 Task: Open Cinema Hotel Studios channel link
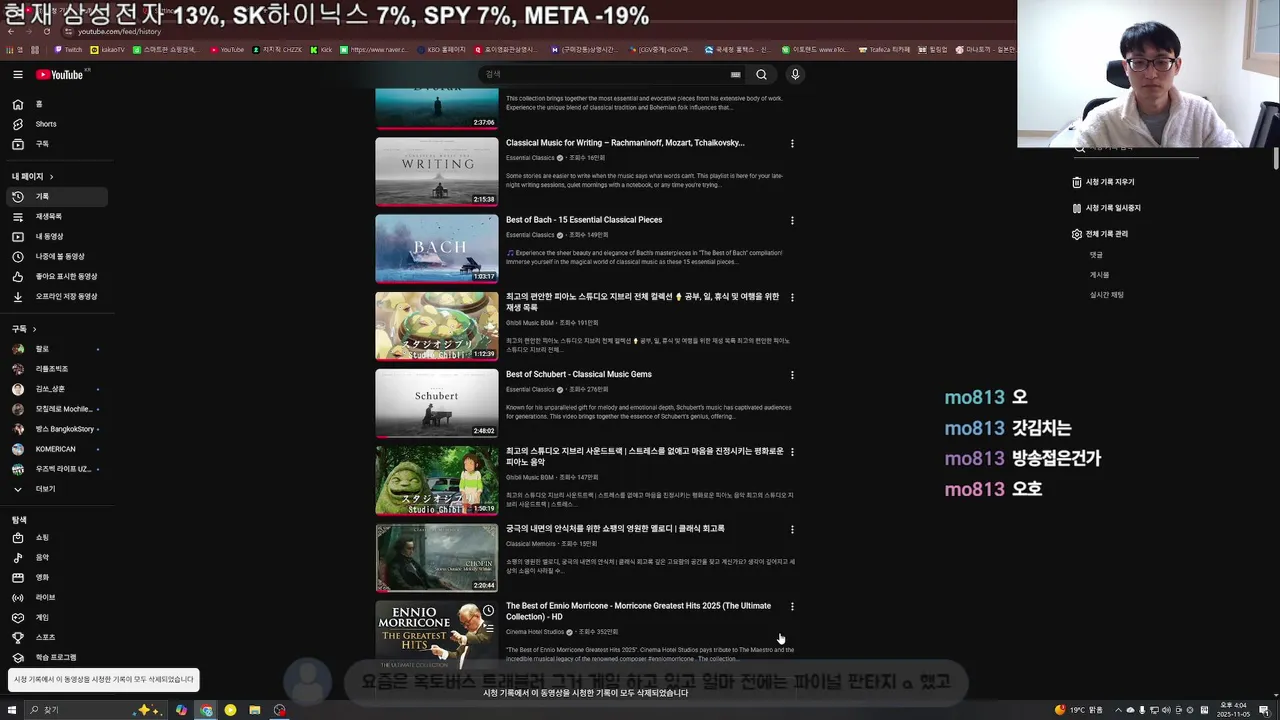tap(535, 632)
